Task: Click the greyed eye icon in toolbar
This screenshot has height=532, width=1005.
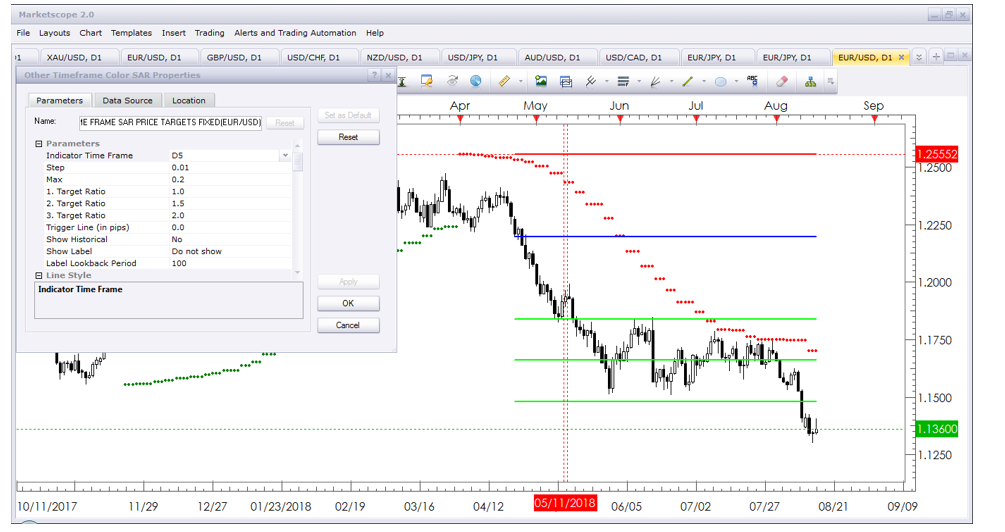Action: tap(453, 81)
